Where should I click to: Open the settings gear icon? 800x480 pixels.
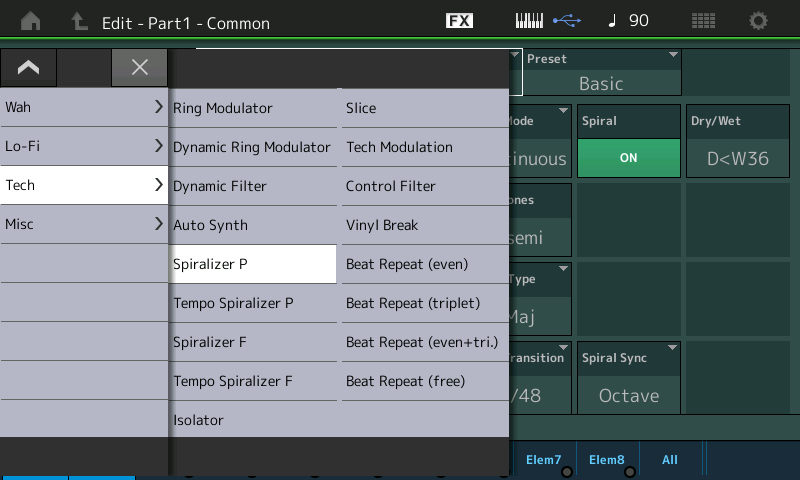(x=759, y=21)
